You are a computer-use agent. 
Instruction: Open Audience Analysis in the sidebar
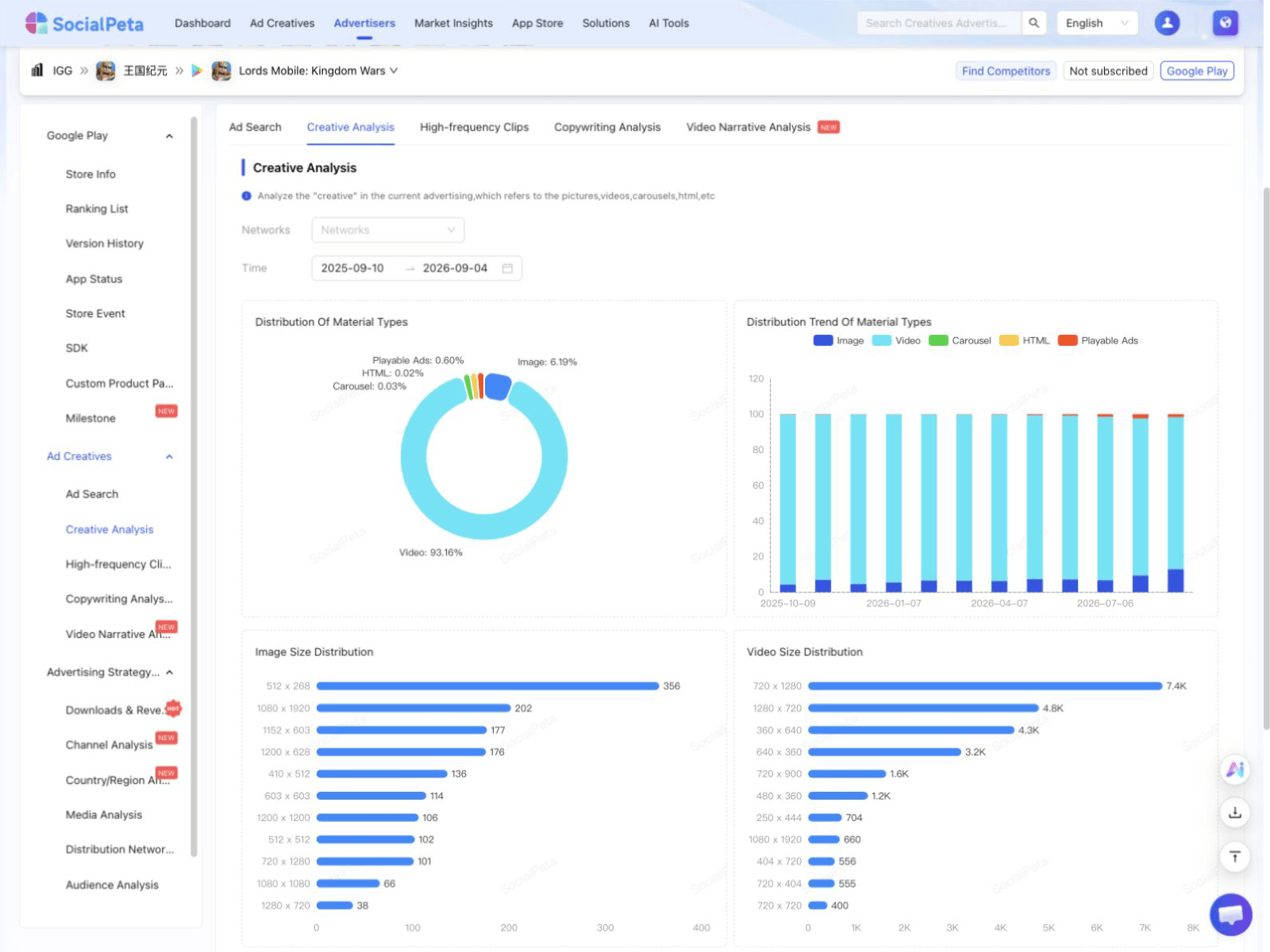pos(112,885)
